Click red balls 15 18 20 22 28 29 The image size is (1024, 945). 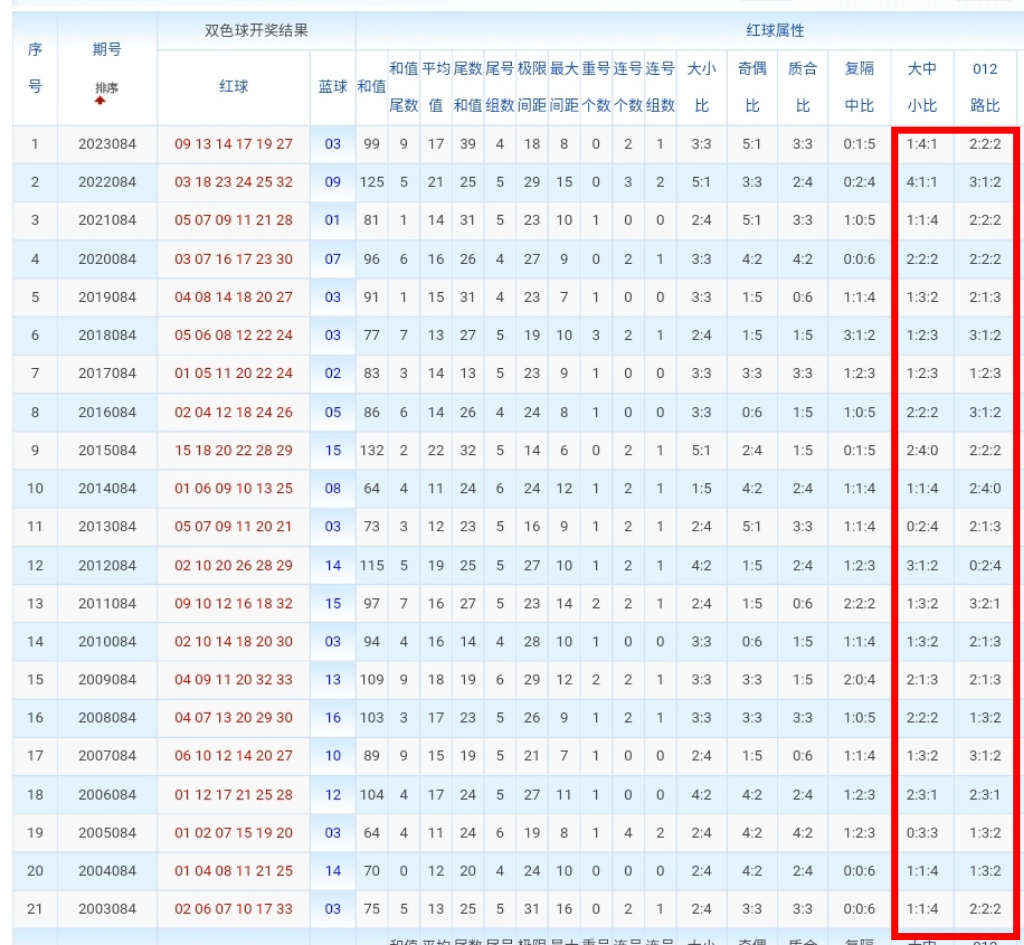tap(233, 451)
